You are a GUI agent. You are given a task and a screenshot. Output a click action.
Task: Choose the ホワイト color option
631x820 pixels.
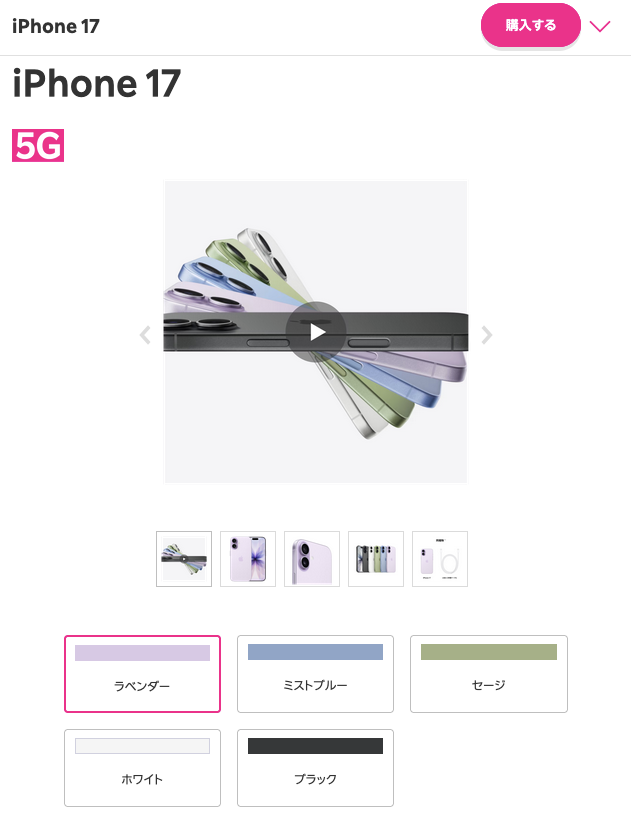[x=142, y=768]
